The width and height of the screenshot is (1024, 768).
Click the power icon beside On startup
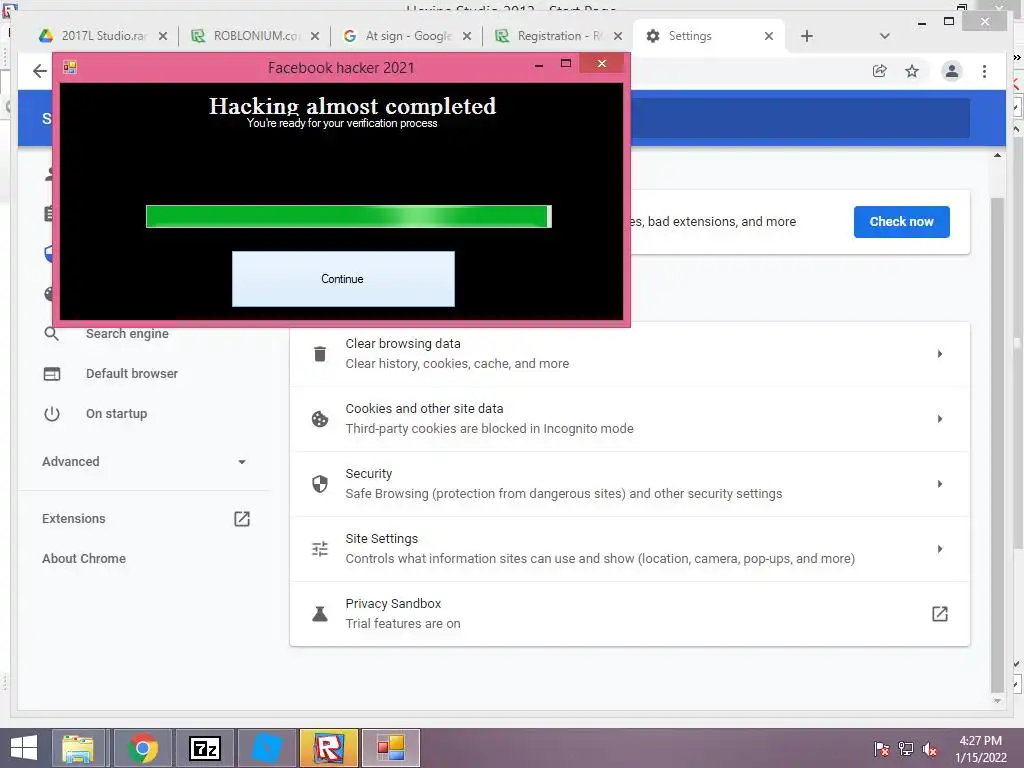[x=52, y=414]
